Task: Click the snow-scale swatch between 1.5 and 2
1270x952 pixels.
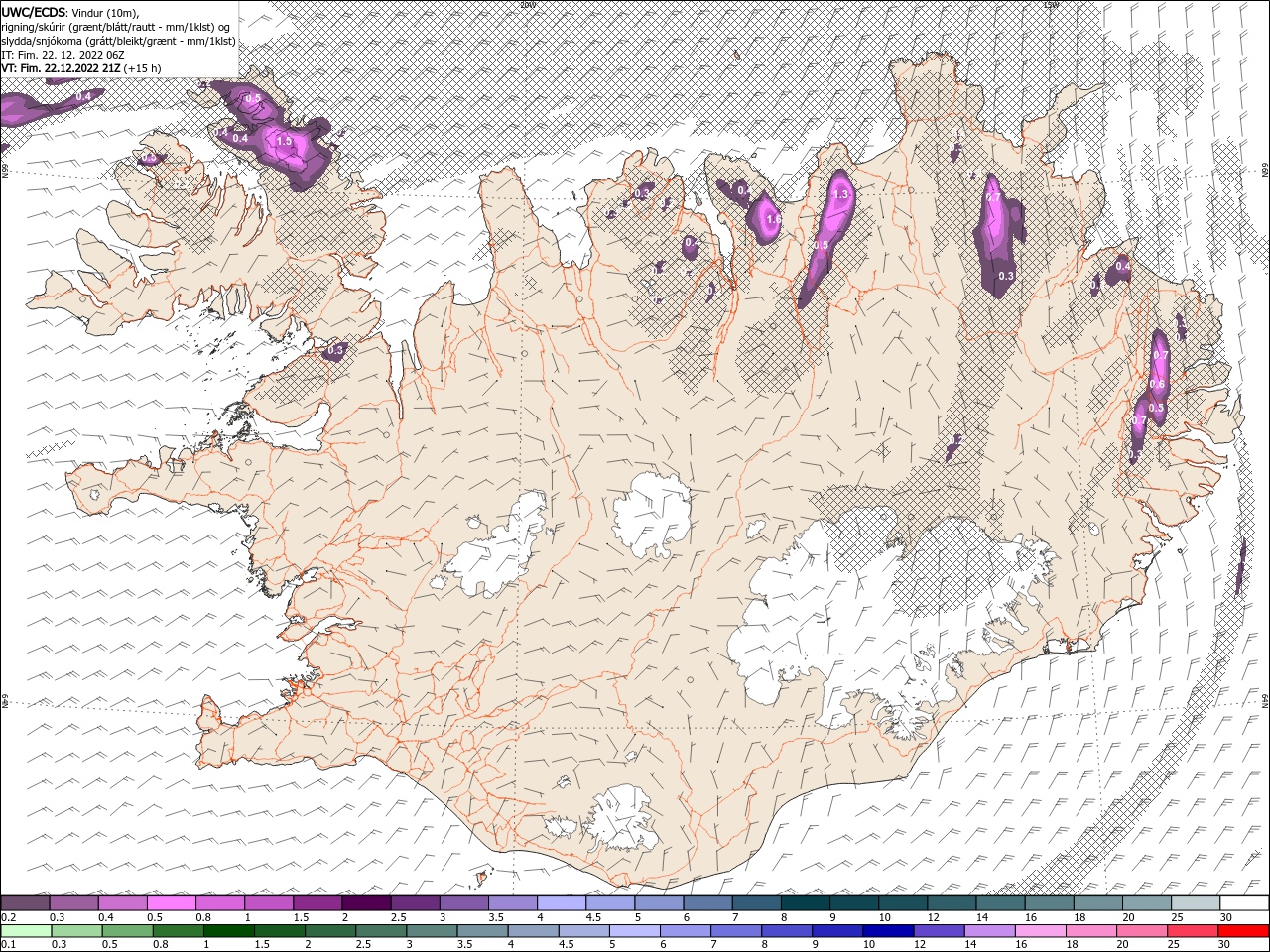Action: tap(317, 903)
